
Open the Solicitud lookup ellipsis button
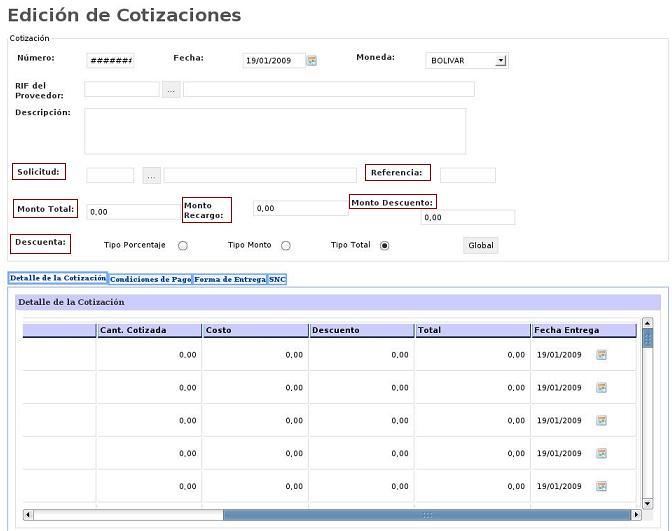click(x=152, y=176)
